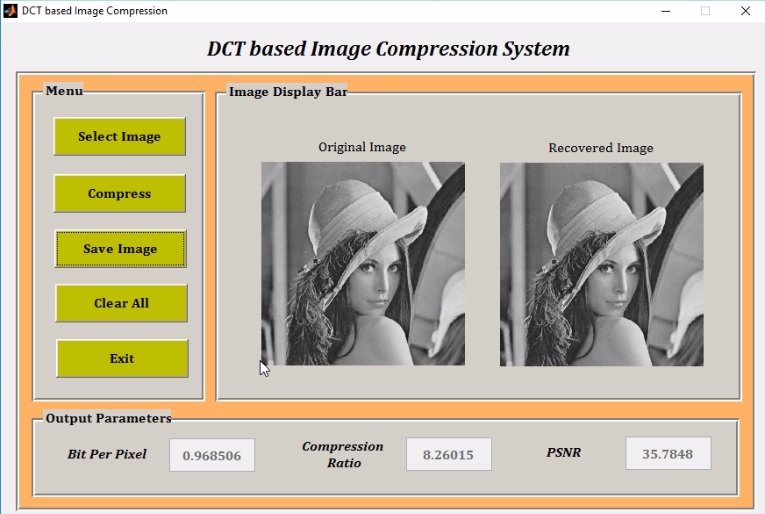
Task: Click the Select Image button
Action: pos(120,137)
